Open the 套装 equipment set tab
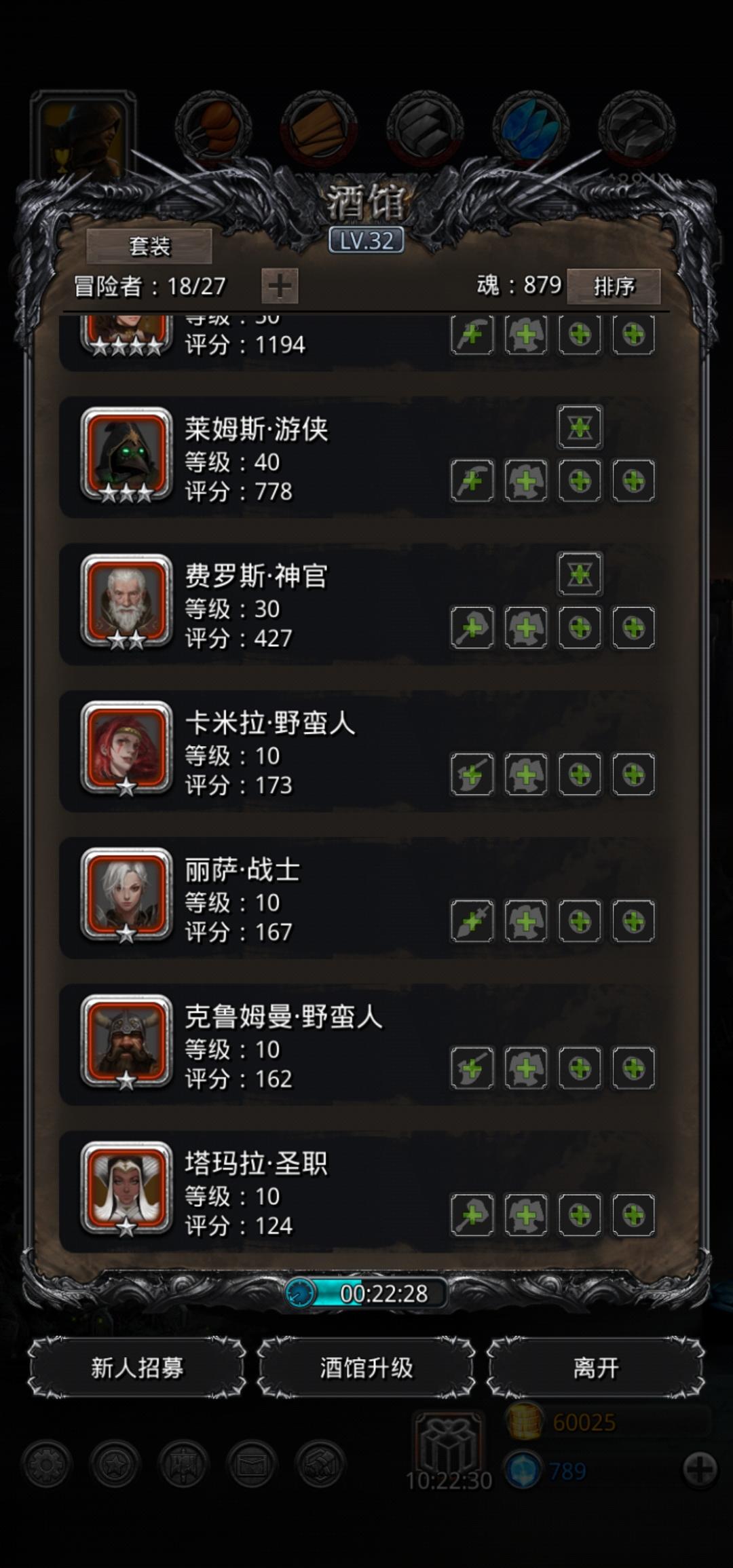 (149, 246)
